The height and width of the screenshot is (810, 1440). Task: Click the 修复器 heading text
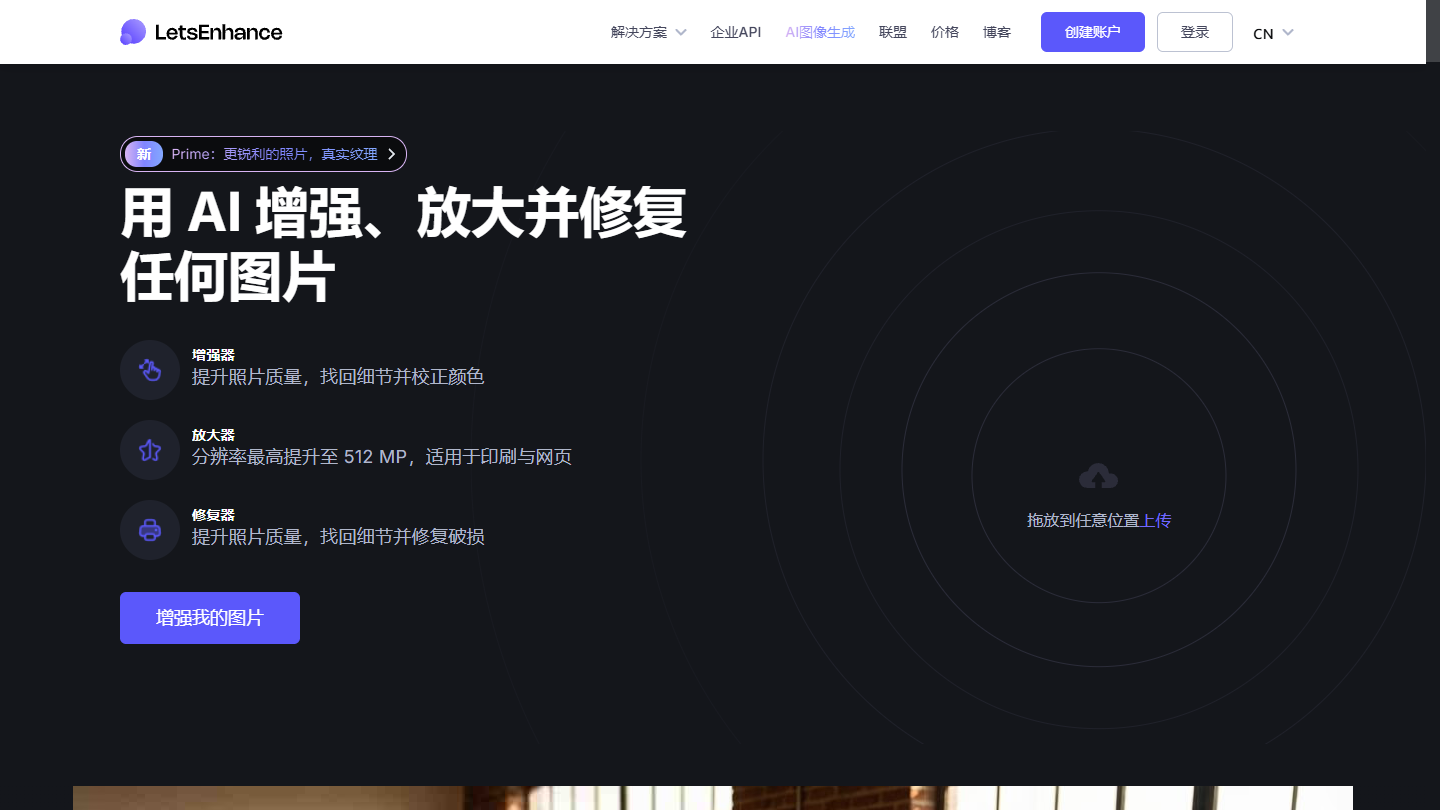click(x=213, y=515)
